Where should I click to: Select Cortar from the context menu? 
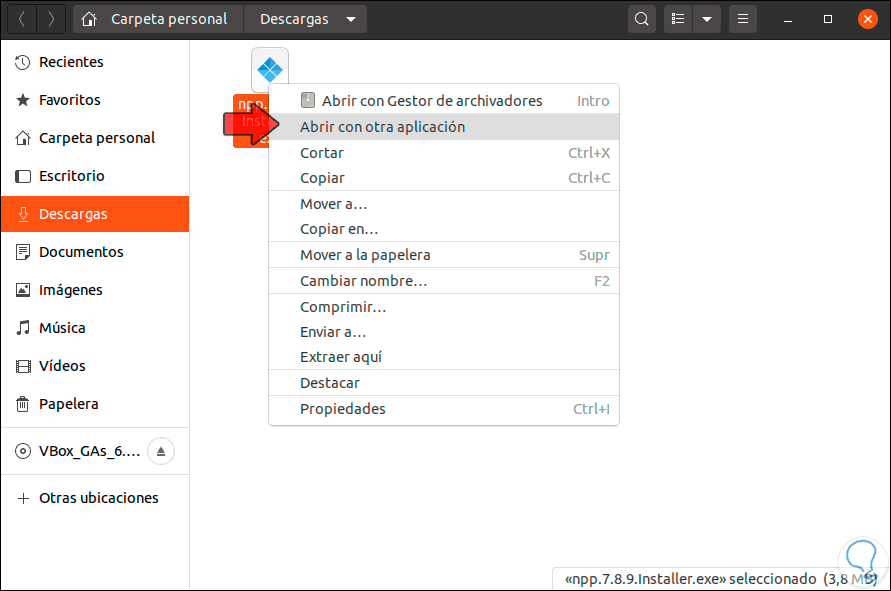pyautogui.click(x=444, y=153)
